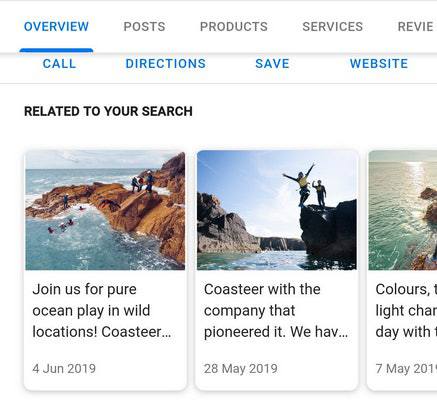Viewport: 437px width, 420px height.
Task: Read post 'Join us for pure ocean play'
Action: pos(102,311)
